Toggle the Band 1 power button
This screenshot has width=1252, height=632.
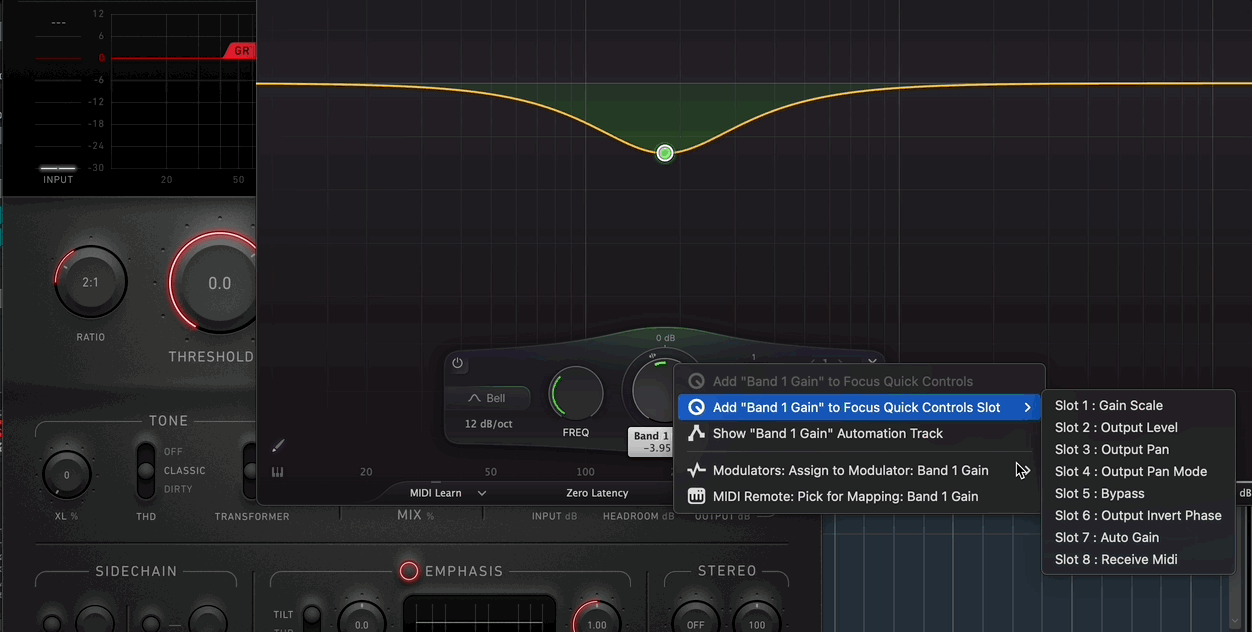[458, 364]
